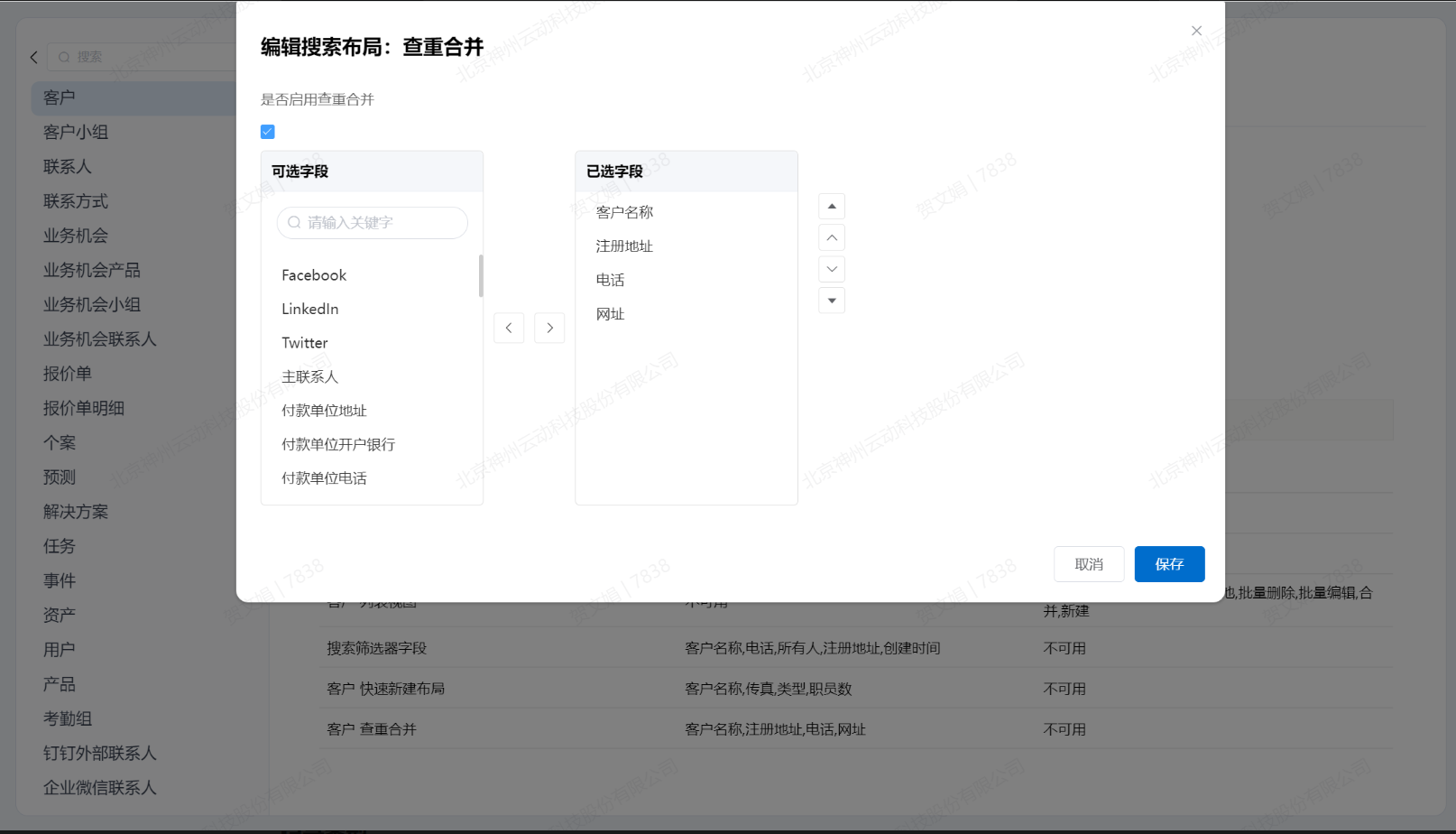This screenshot has width=1456, height=834.
Task: Select Facebook in available fields list
Action: 314,275
